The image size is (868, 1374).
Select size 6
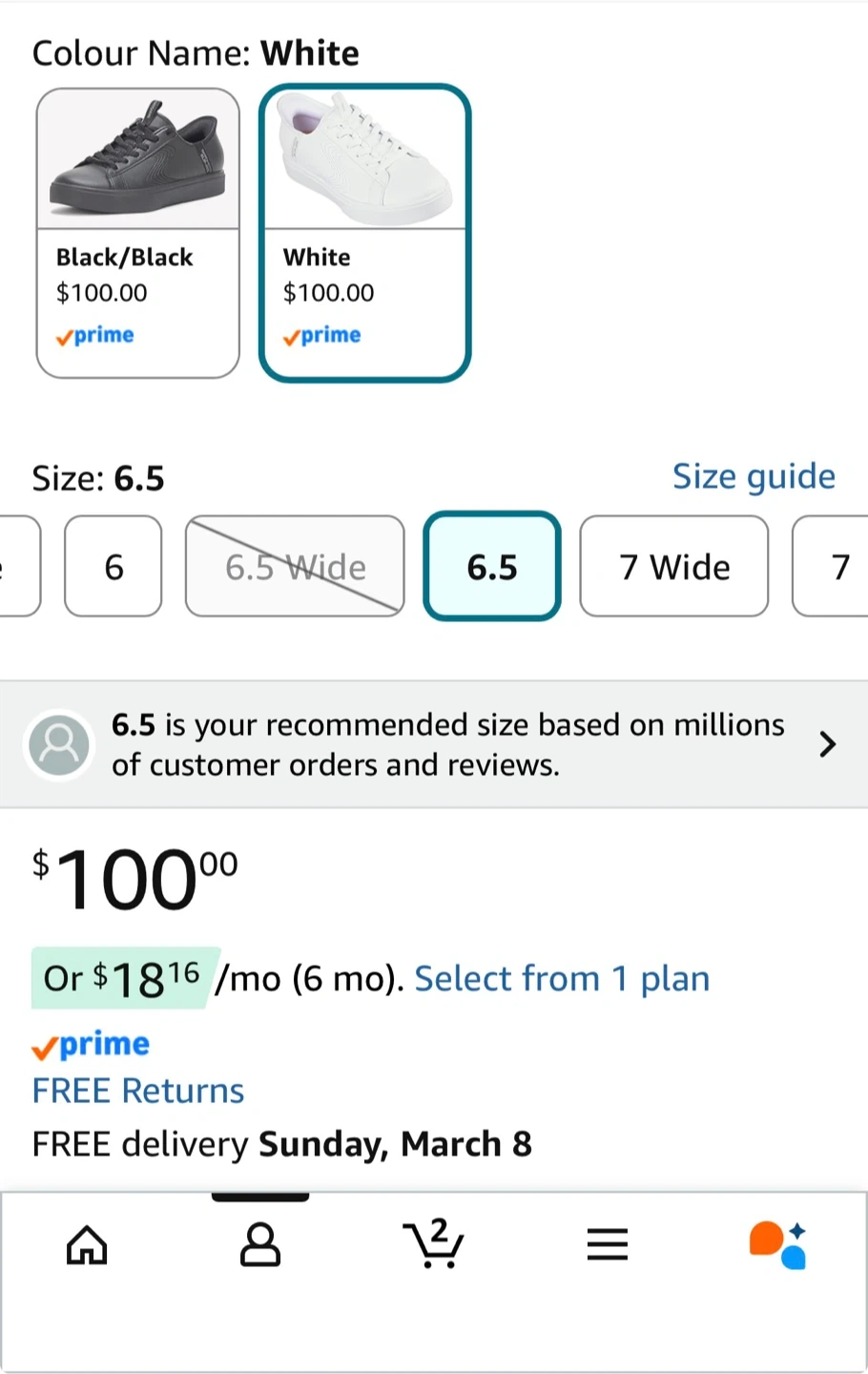point(114,567)
